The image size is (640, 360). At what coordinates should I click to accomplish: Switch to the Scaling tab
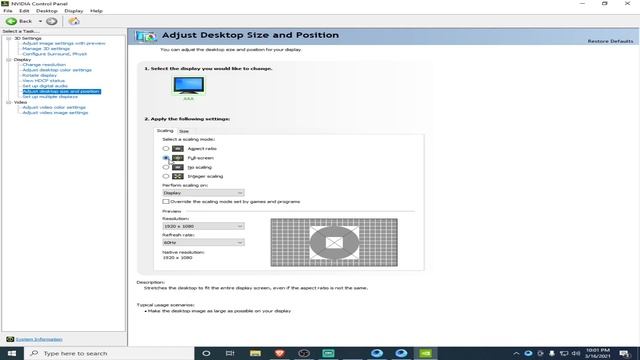[x=165, y=131]
